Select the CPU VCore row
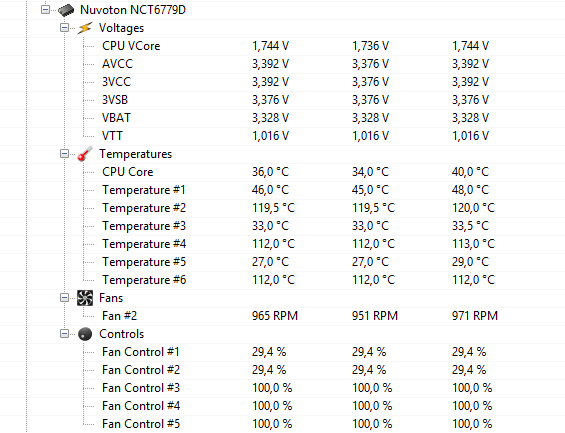Screen dimensions: 565x433 (x=282, y=46)
